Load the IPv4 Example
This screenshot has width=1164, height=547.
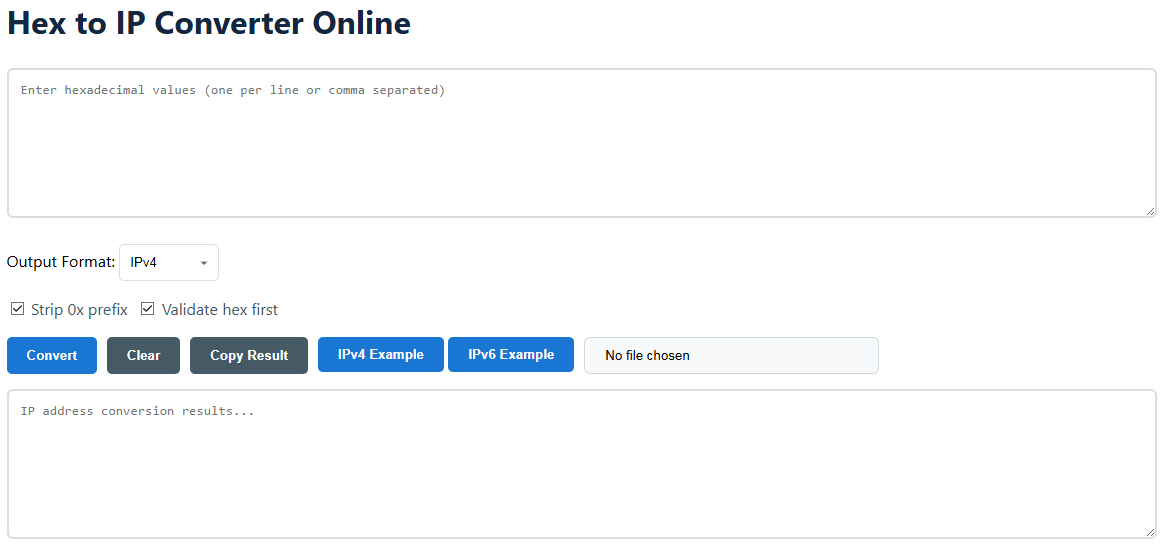click(x=380, y=354)
